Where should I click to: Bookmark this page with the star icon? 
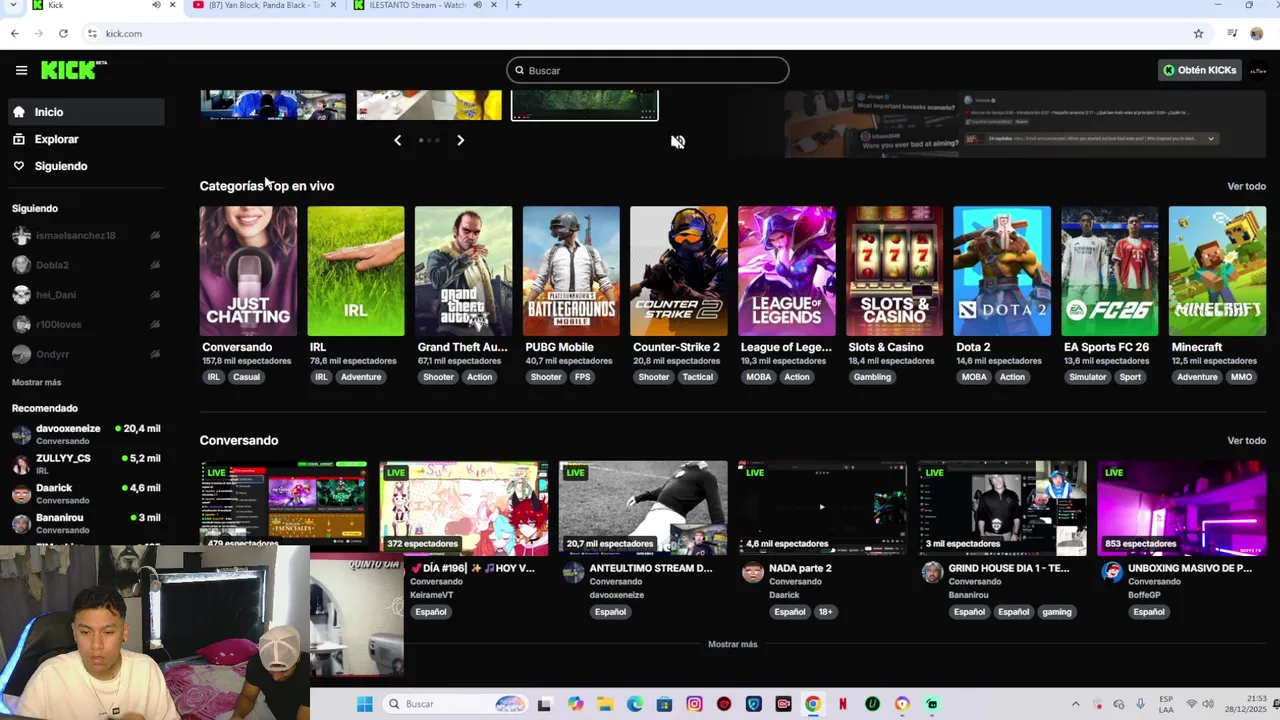click(1198, 33)
